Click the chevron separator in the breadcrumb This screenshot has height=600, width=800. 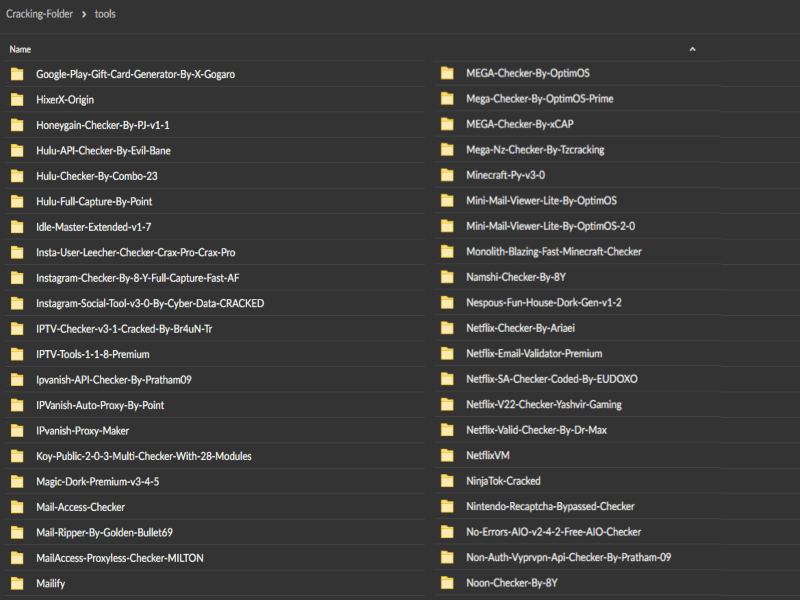click(83, 14)
